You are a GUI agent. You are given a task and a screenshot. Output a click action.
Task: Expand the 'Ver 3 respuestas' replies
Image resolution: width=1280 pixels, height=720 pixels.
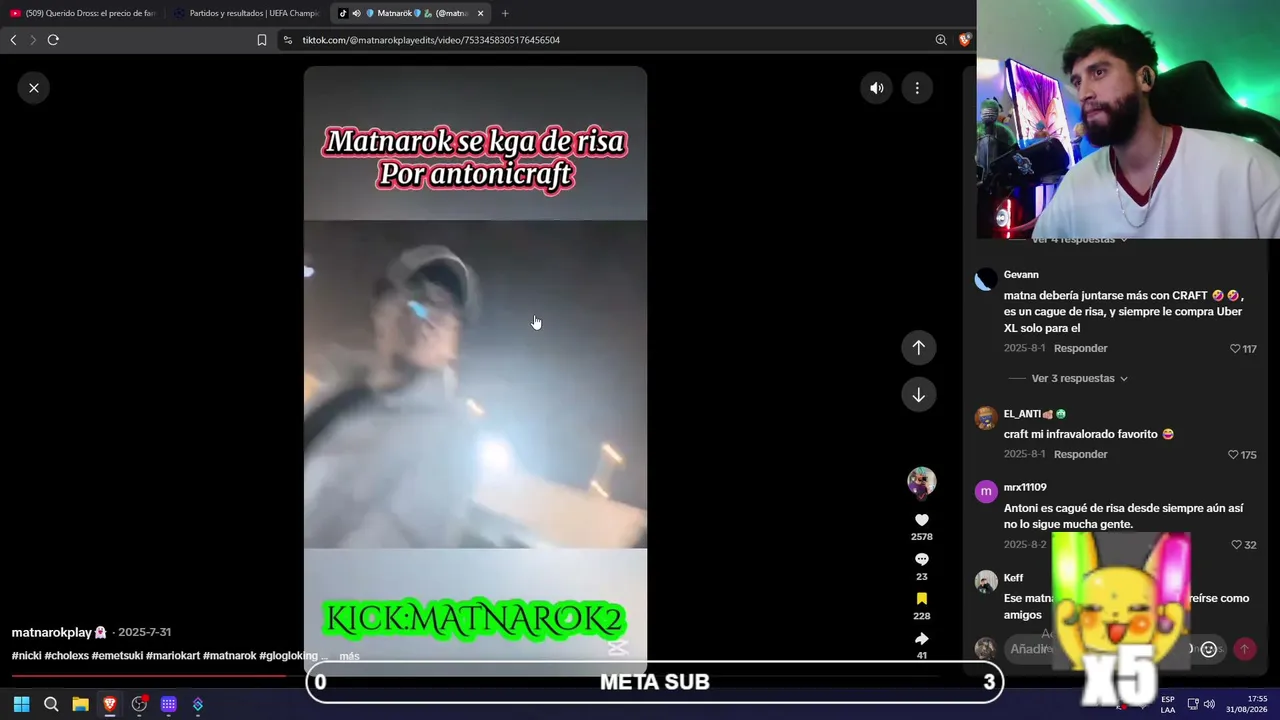[1080, 379]
